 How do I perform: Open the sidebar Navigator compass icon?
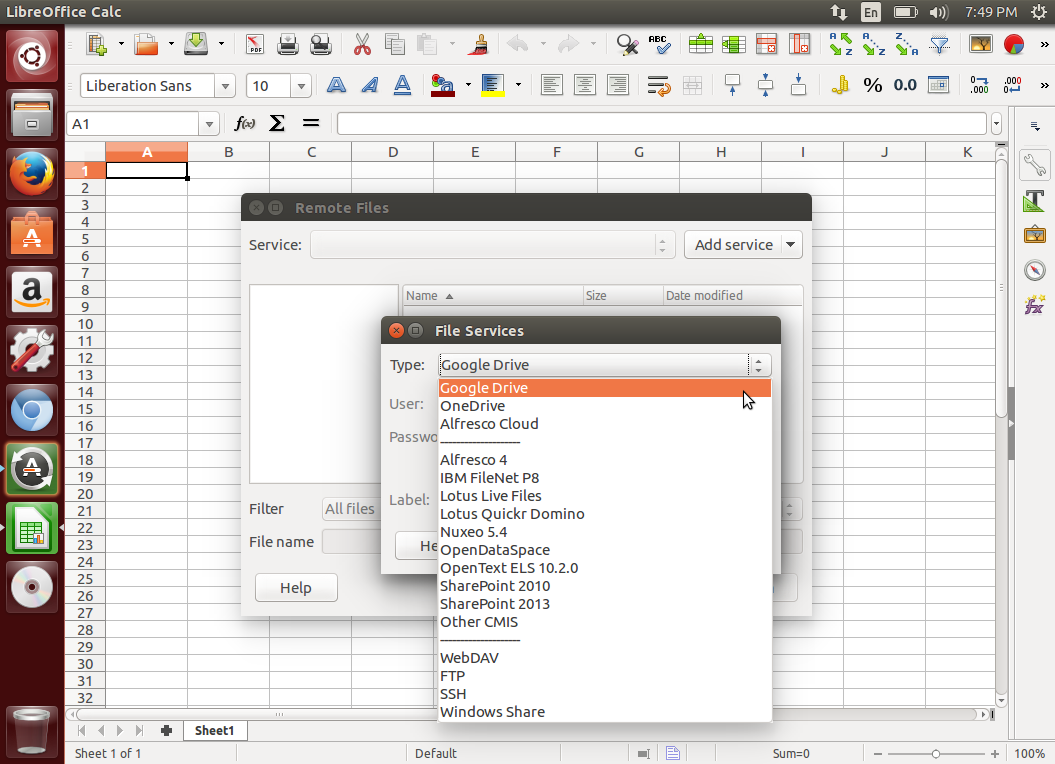(1034, 270)
